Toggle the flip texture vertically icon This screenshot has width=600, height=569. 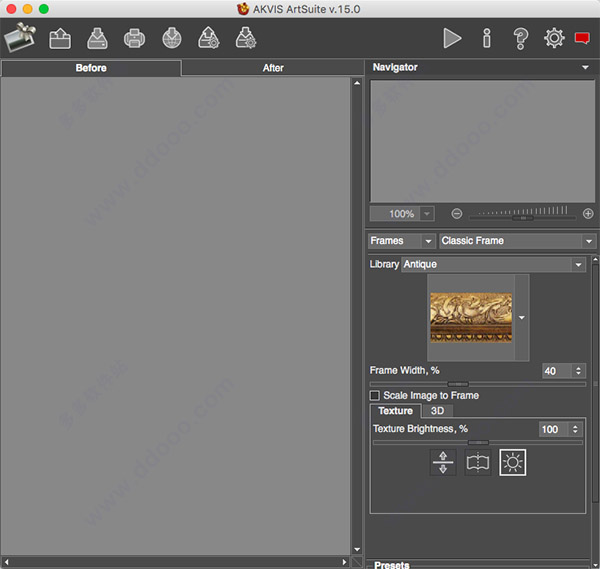pyautogui.click(x=443, y=462)
